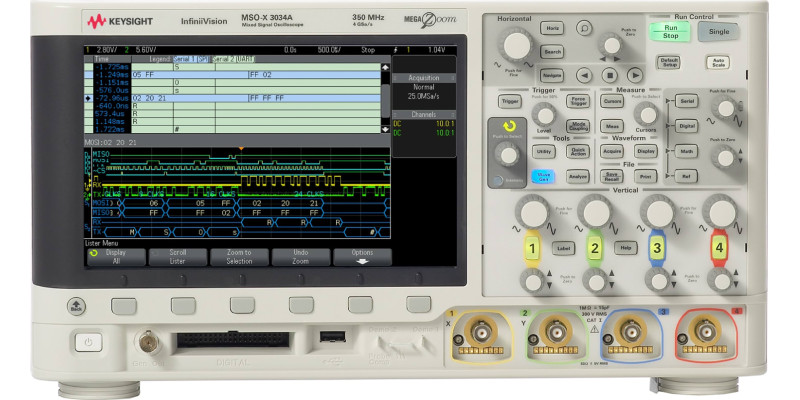Select the lister row at -72.96us
800x400 pixels.
pyautogui.click(x=233, y=98)
